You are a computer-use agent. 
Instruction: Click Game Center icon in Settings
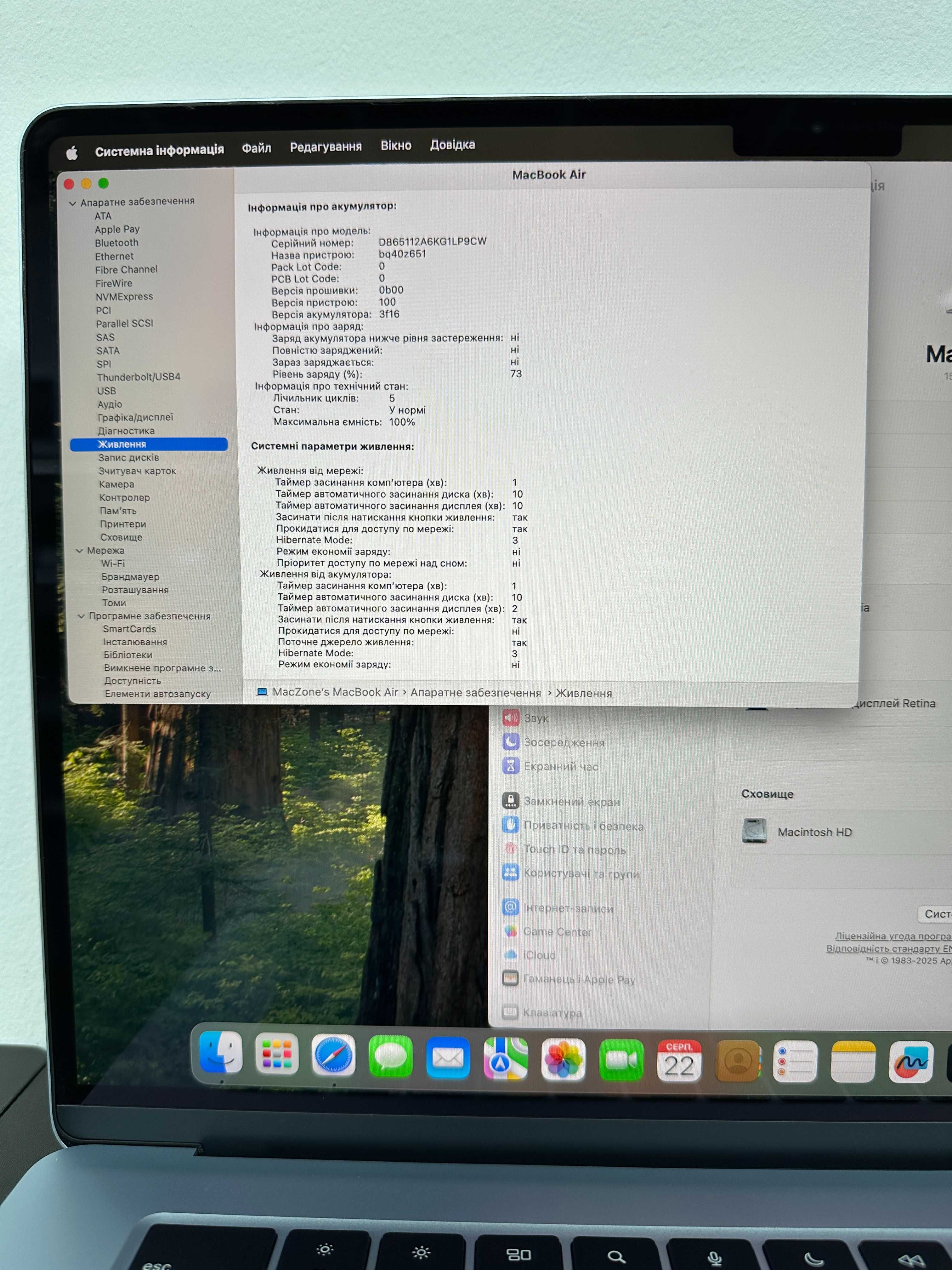[510, 931]
